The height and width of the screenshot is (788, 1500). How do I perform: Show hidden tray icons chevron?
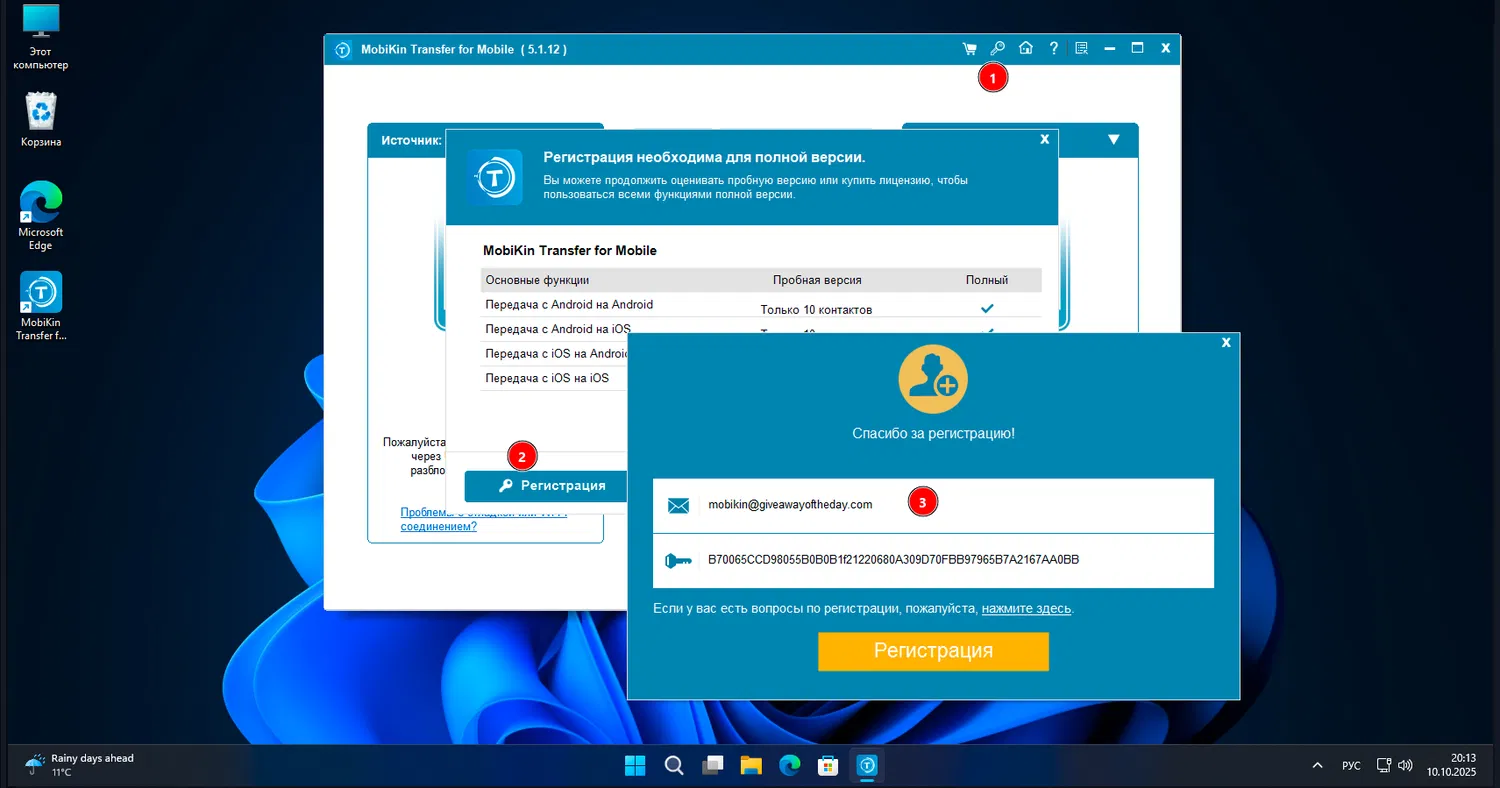click(1317, 766)
